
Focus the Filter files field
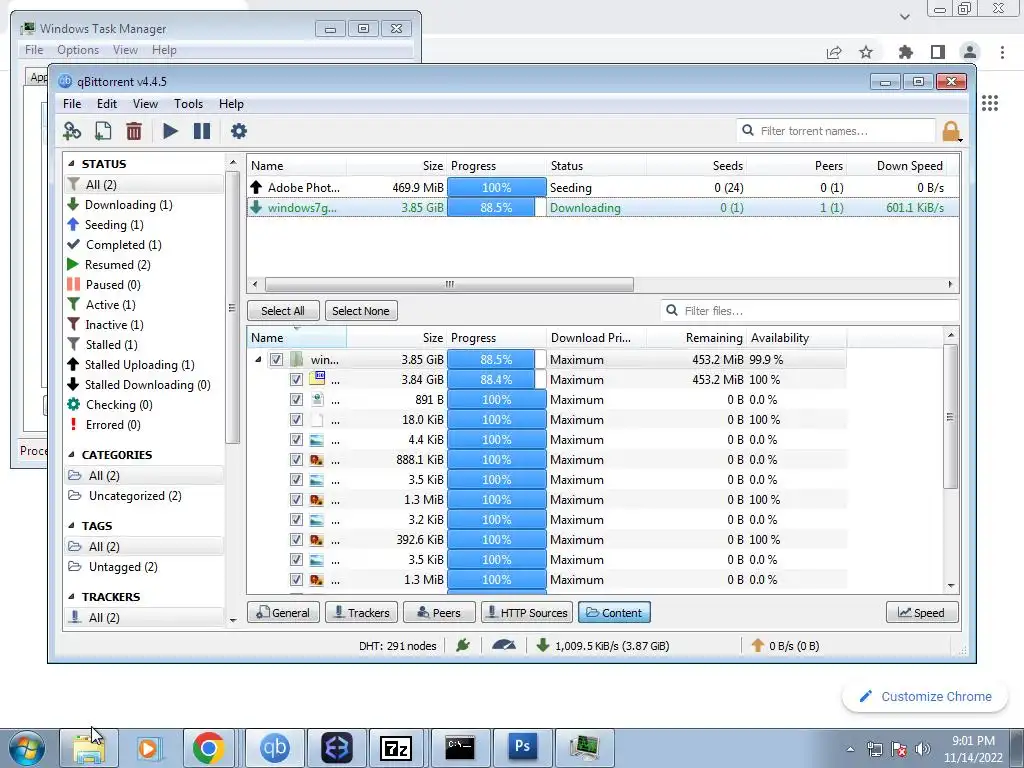(x=810, y=311)
